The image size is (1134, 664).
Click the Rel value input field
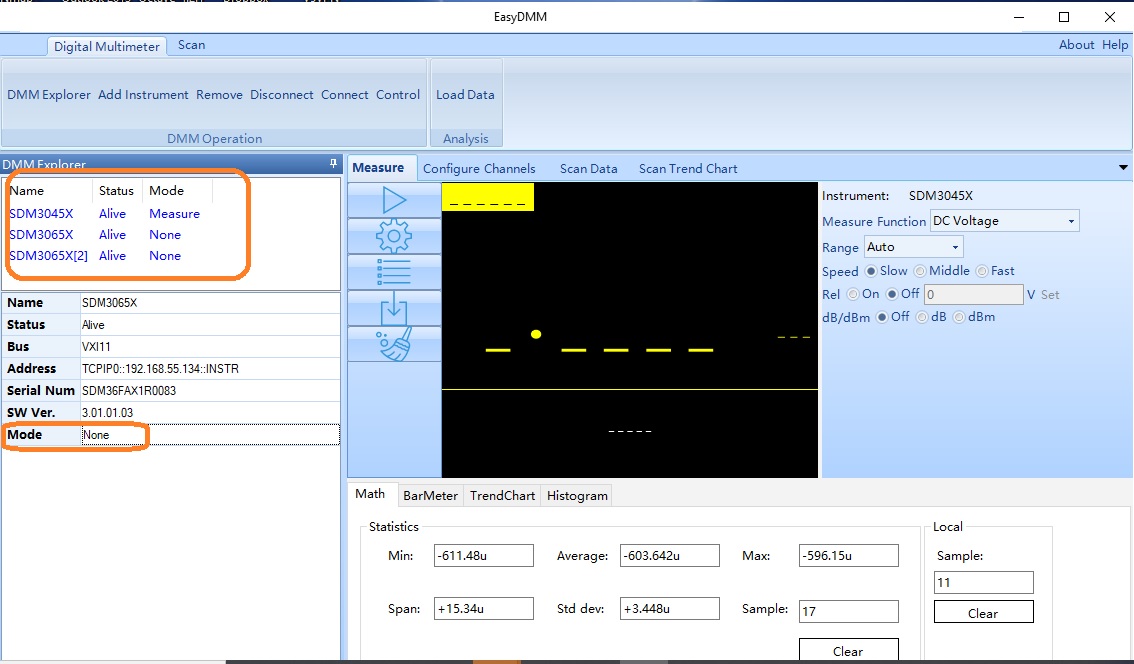[973, 294]
